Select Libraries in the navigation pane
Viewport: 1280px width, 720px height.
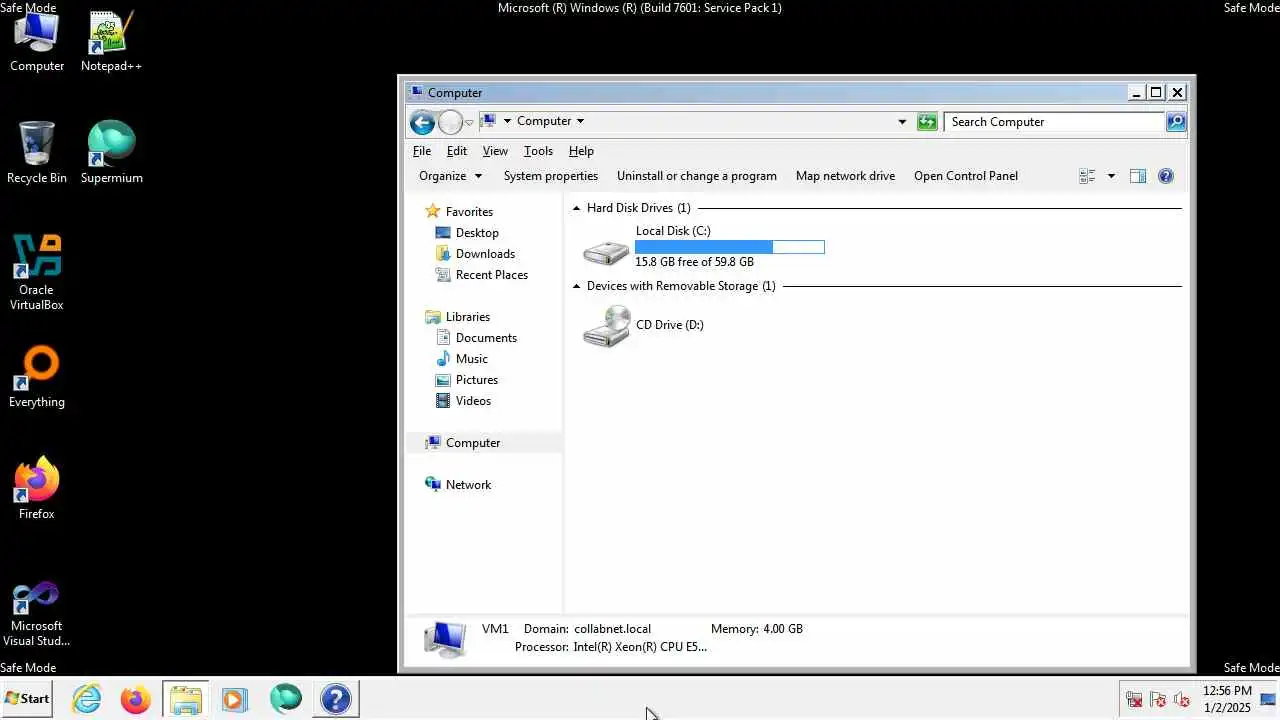click(x=468, y=317)
